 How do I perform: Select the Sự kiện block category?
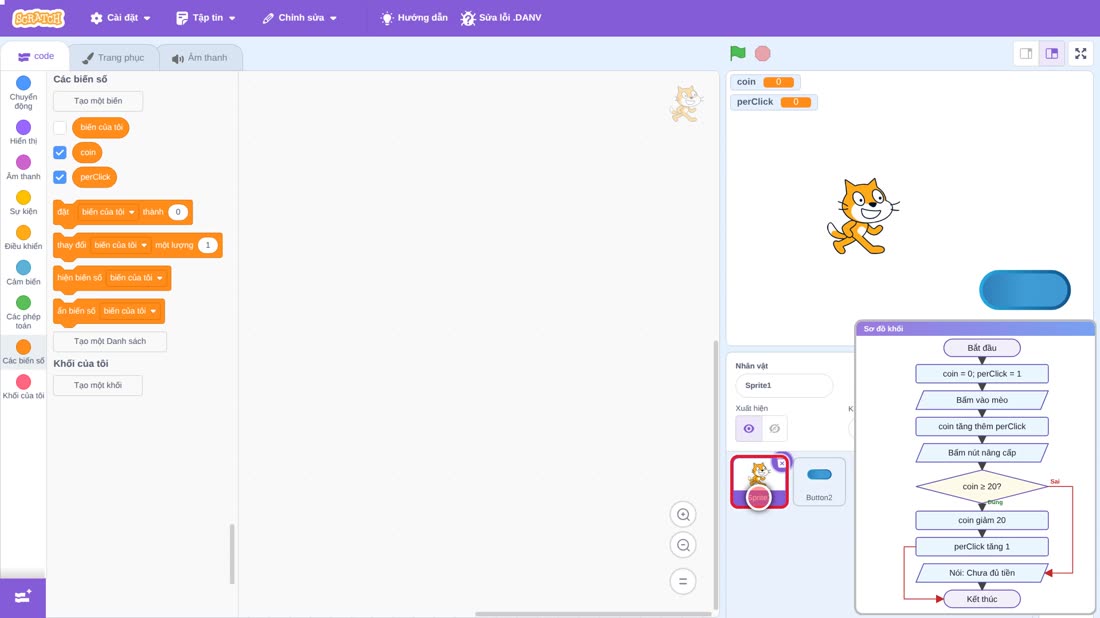(x=23, y=203)
